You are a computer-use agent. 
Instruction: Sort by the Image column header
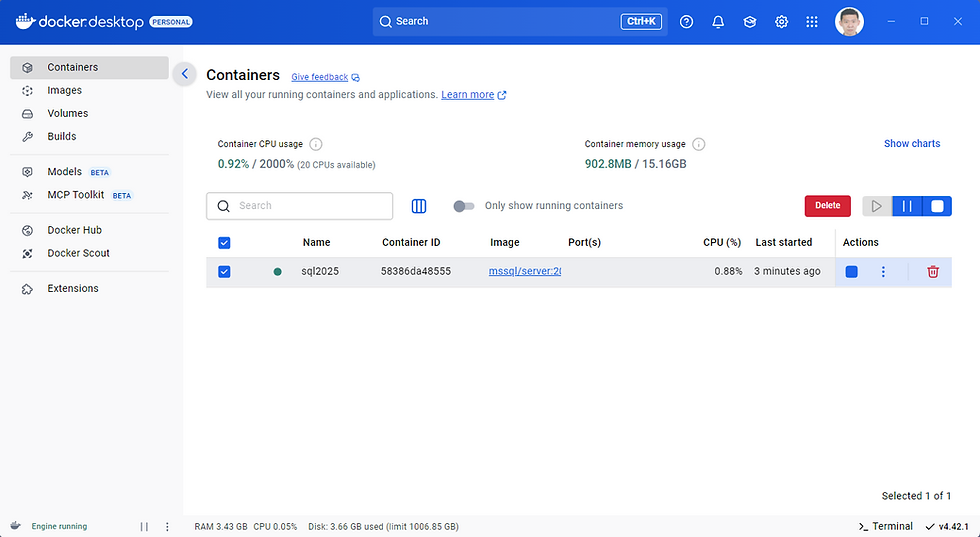click(504, 243)
